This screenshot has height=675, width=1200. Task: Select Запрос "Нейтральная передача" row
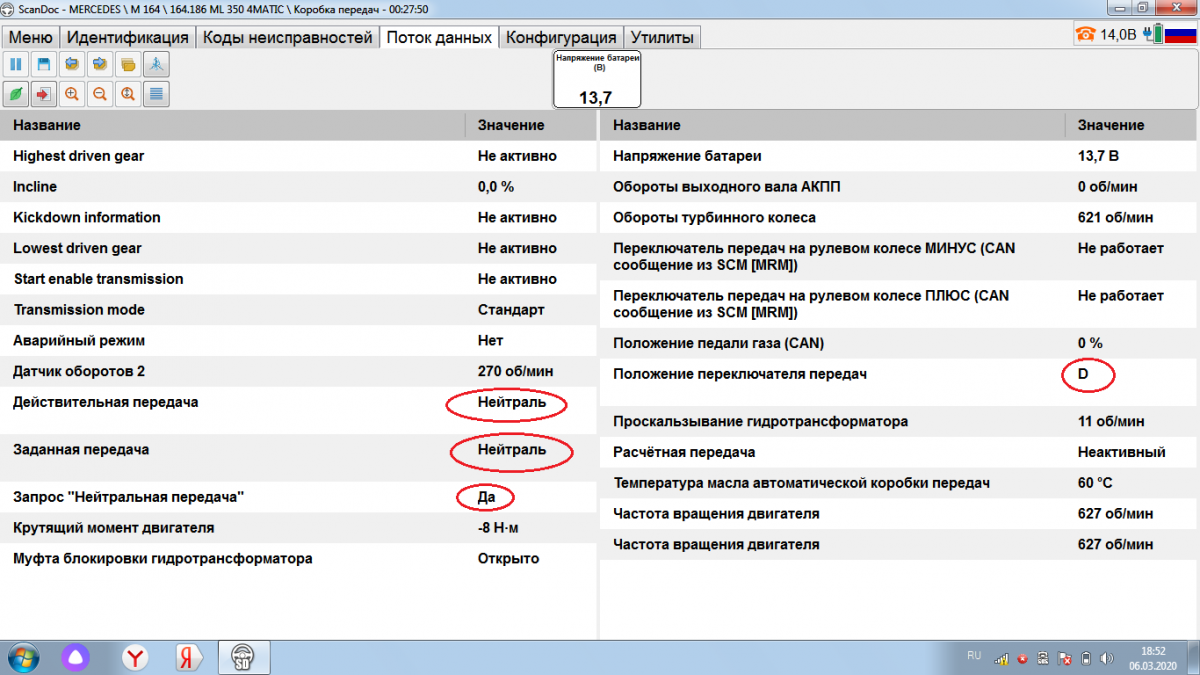(299, 496)
